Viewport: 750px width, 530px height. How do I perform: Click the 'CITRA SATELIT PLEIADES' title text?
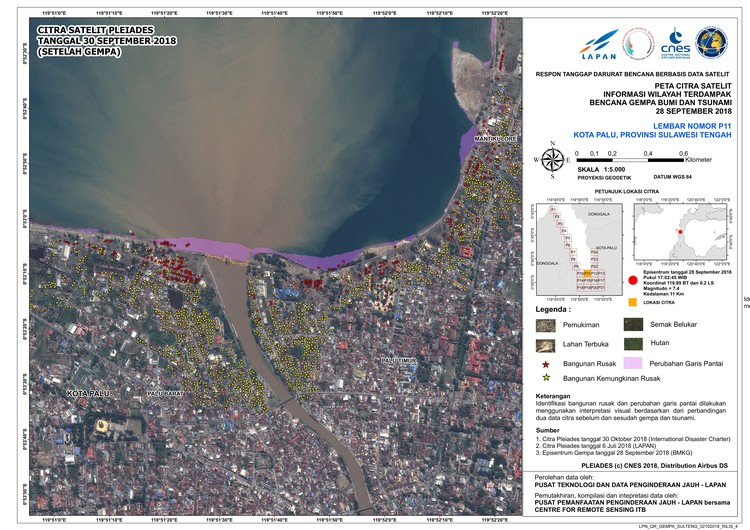click(x=96, y=30)
